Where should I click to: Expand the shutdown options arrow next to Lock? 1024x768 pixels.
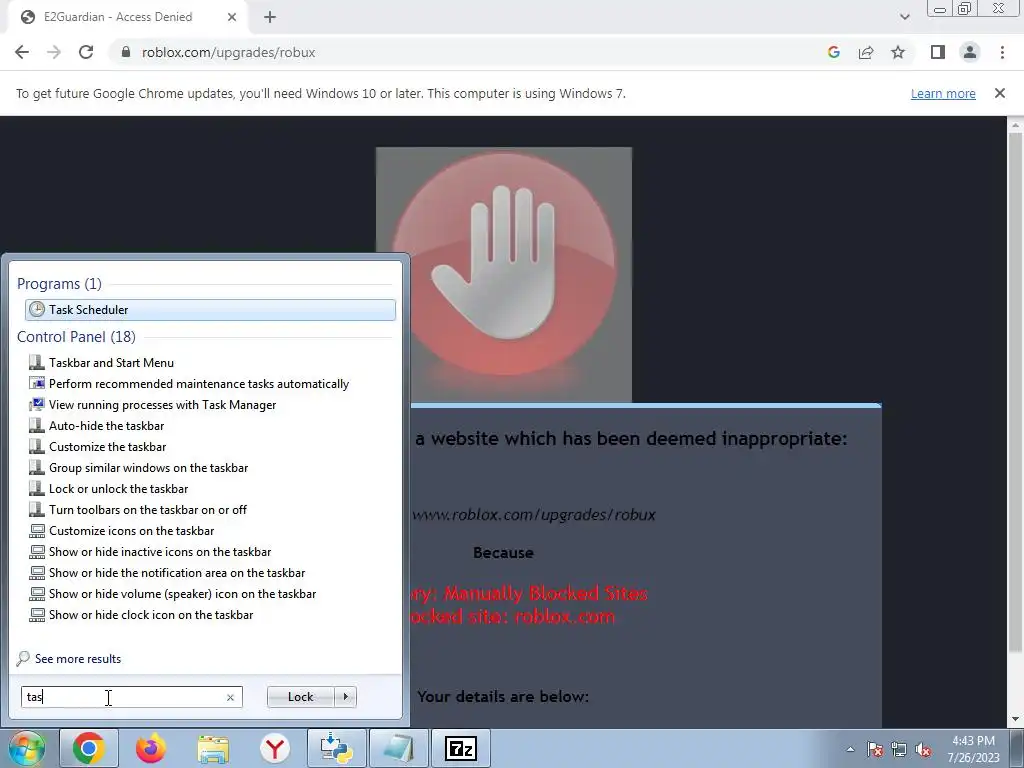click(345, 697)
